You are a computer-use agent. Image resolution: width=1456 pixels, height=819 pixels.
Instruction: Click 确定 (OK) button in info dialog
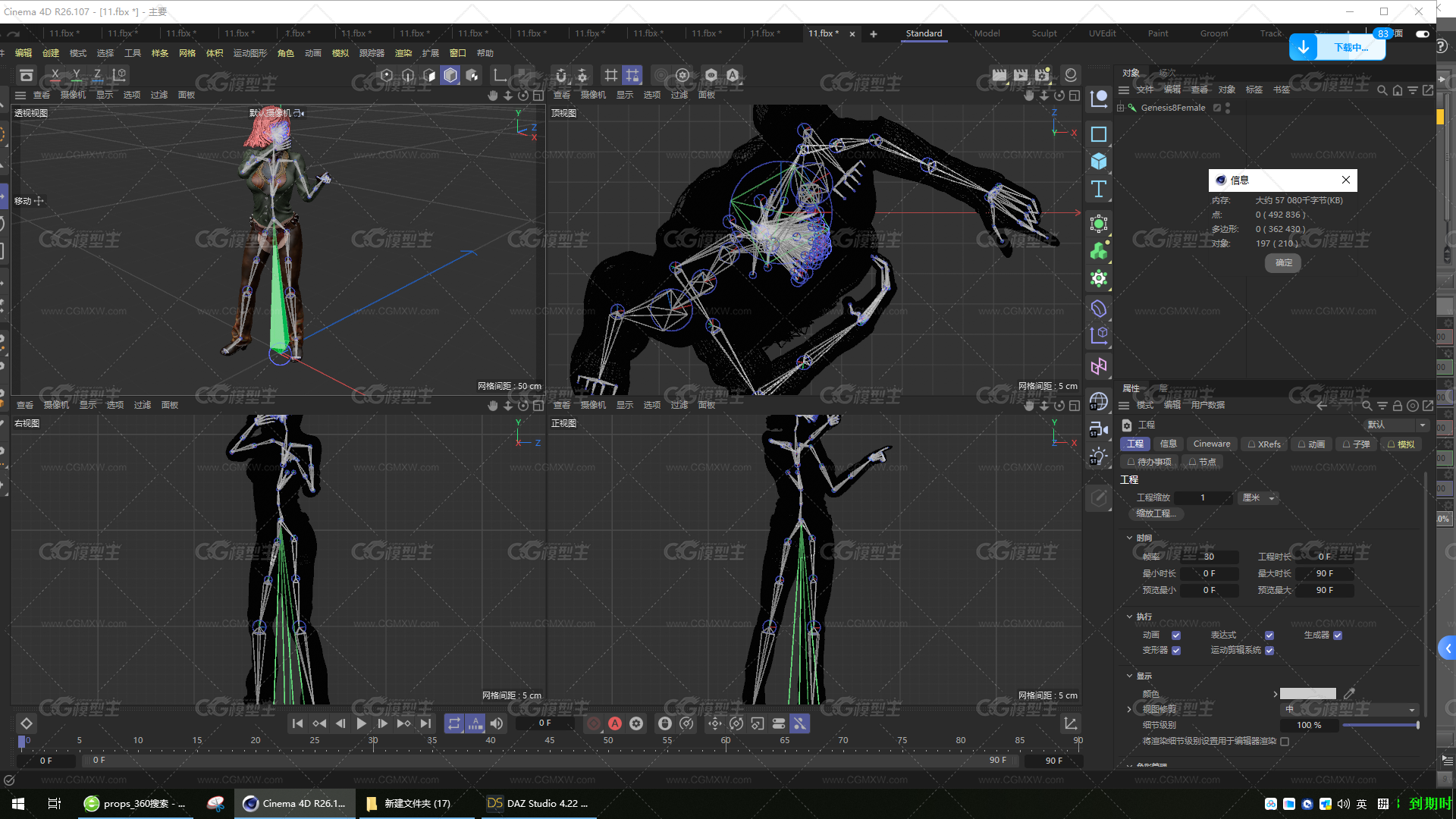1285,262
